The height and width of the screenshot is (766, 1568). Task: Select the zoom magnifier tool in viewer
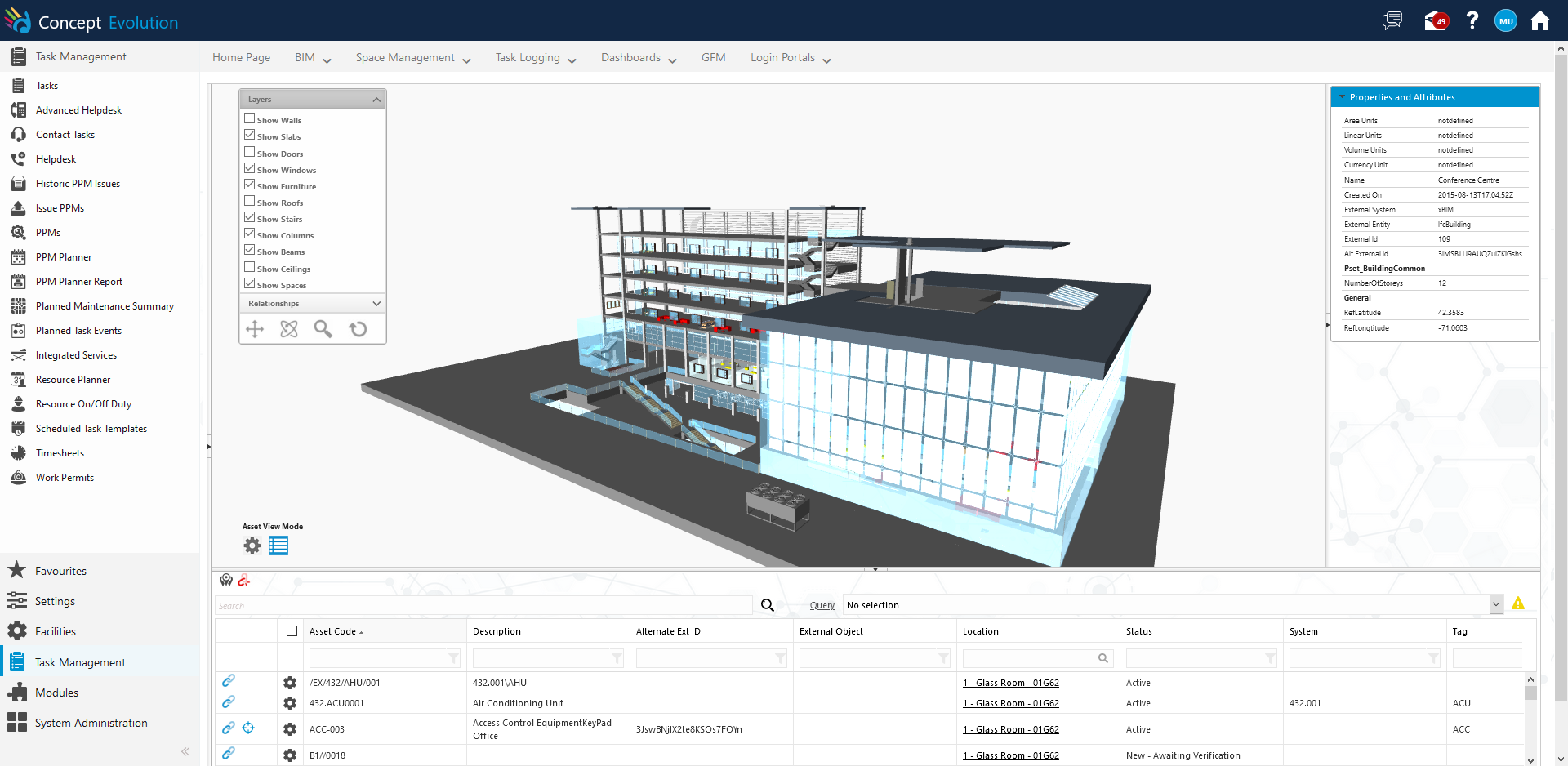pyautogui.click(x=323, y=329)
